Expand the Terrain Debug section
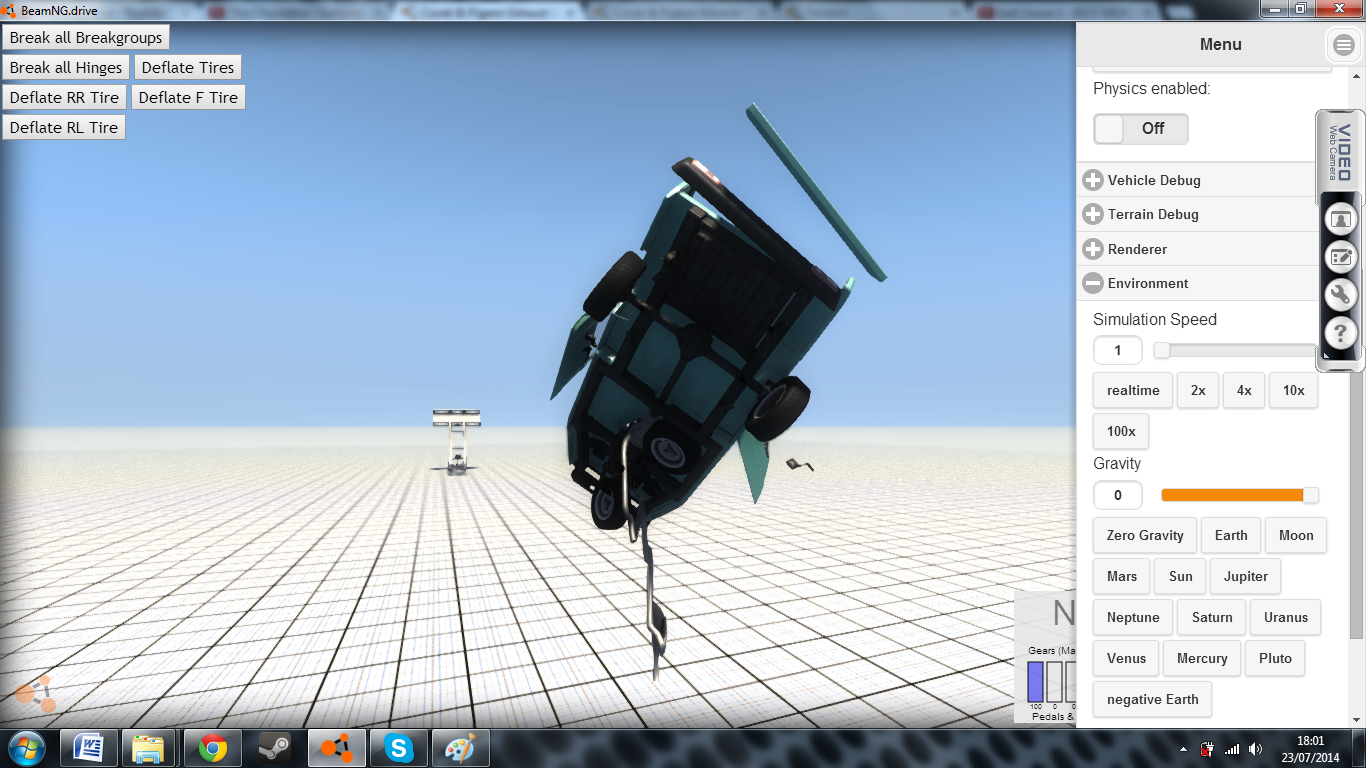Screen dimensions: 1366x768 pyautogui.click(x=1198, y=214)
